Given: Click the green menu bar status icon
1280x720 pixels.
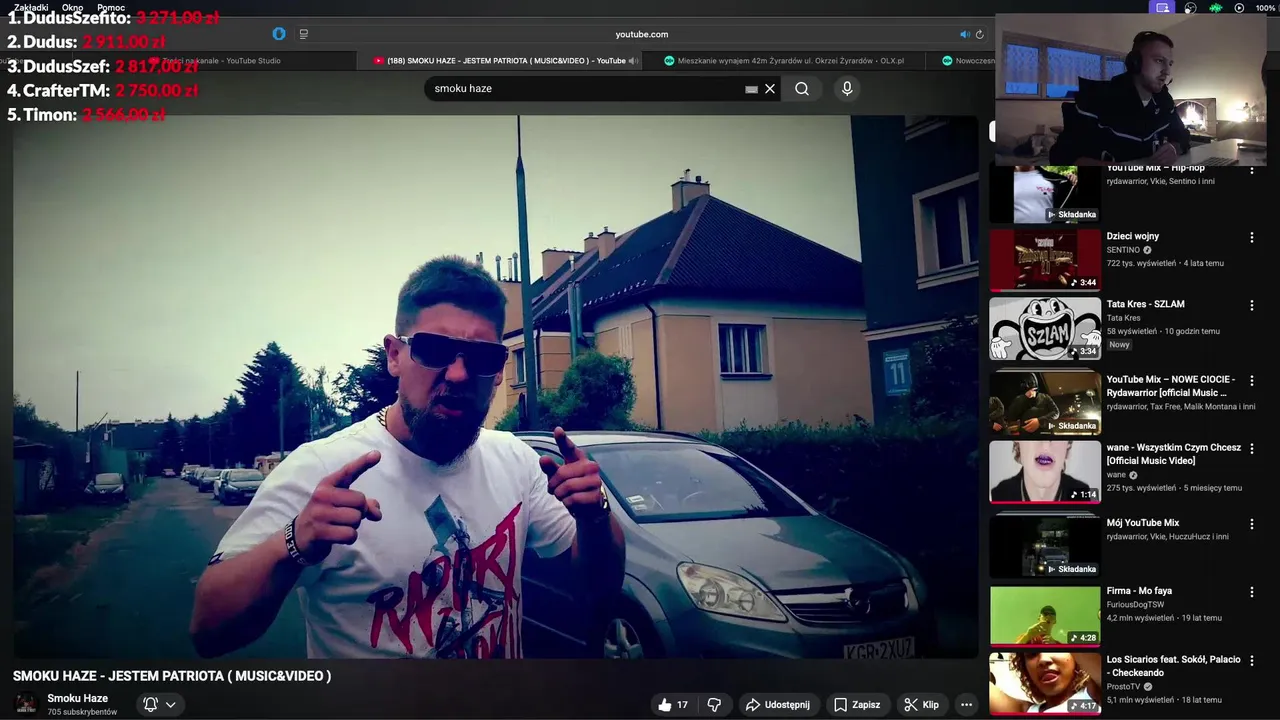Looking at the screenshot, I should pyautogui.click(x=1215, y=7).
